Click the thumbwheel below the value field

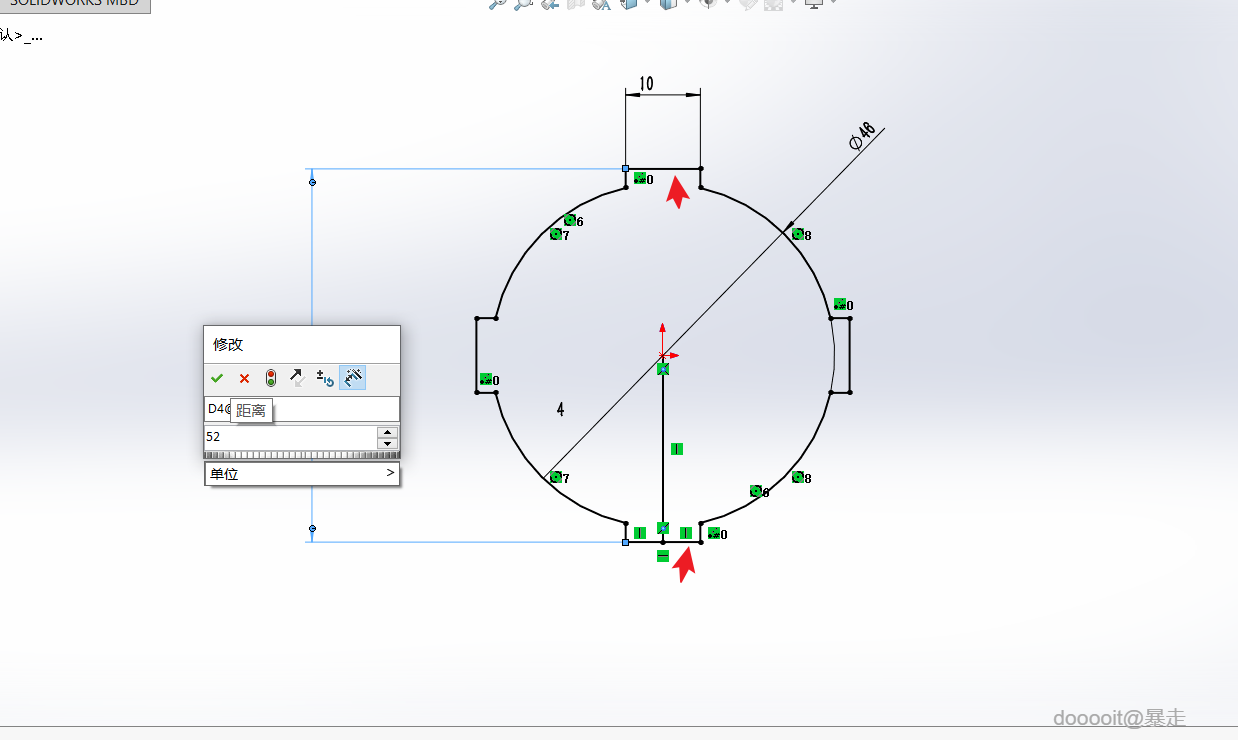pyautogui.click(x=301, y=455)
